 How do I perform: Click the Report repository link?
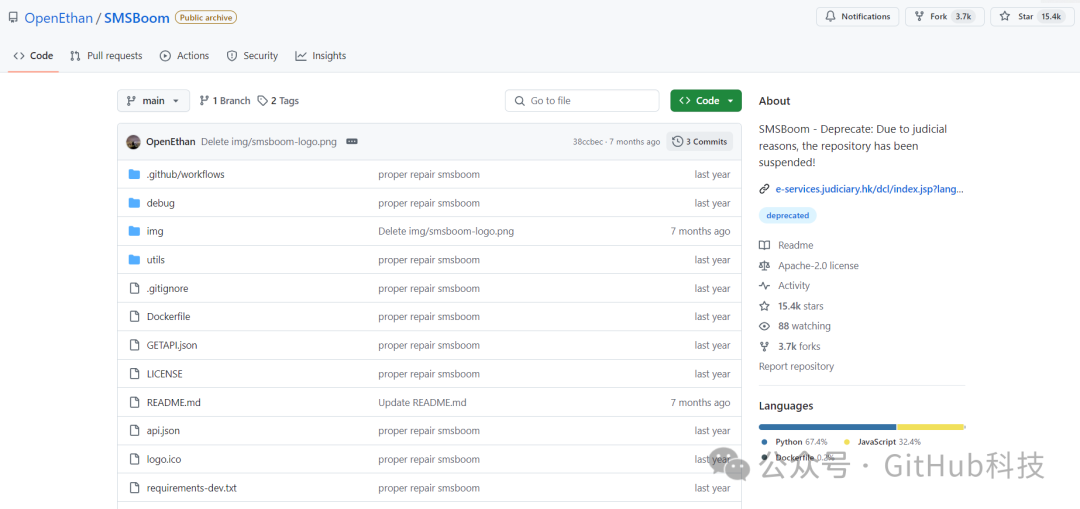[796, 366]
